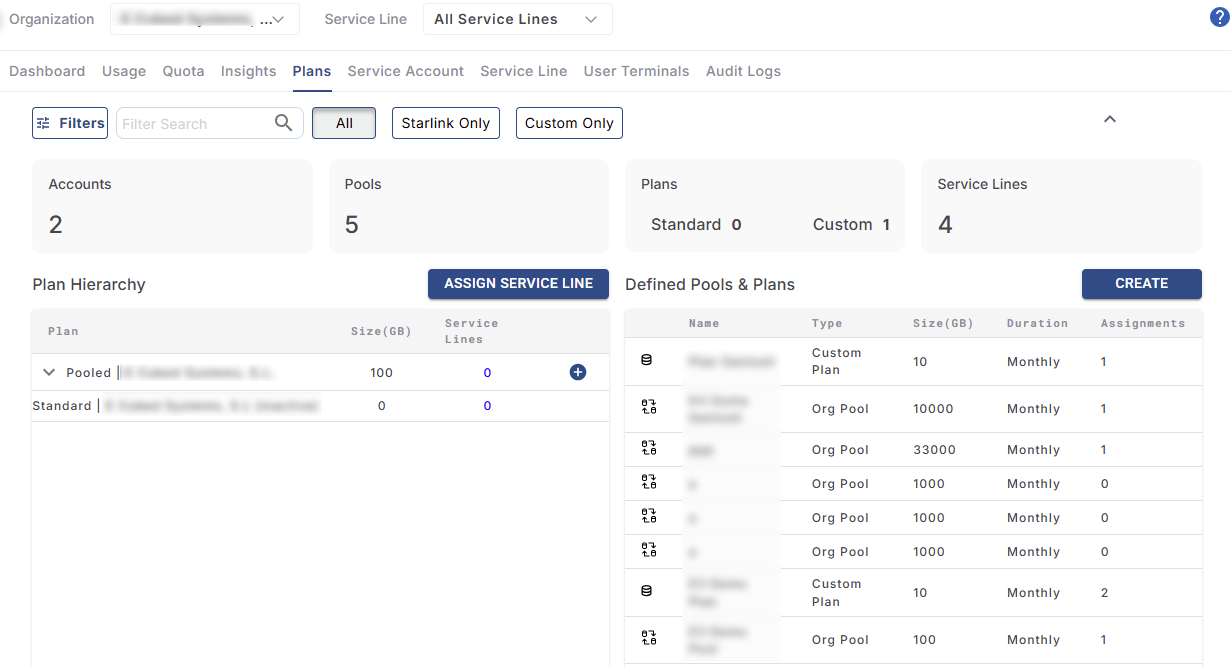Viewport: 1231px width, 667px height.
Task: Click the custom plan icon in first row
Action: [646, 361]
